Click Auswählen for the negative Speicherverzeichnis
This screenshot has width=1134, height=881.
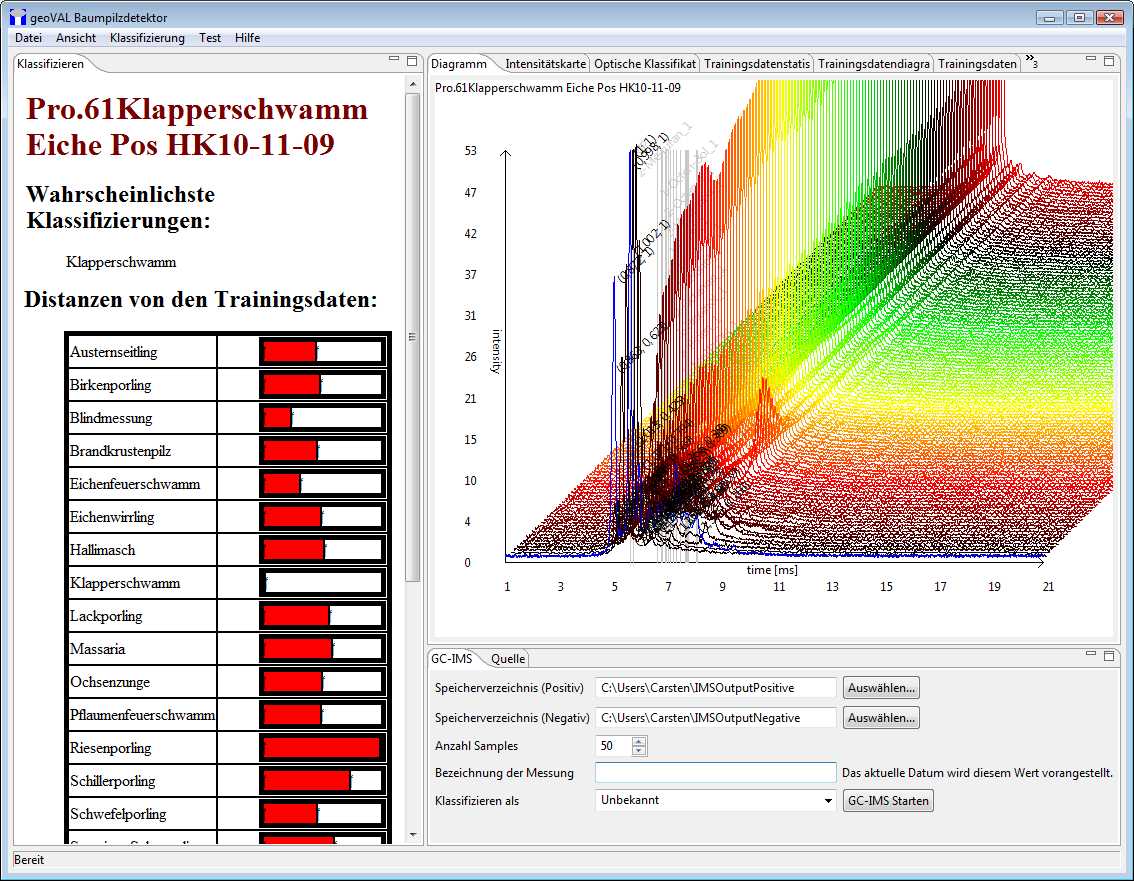pos(881,718)
